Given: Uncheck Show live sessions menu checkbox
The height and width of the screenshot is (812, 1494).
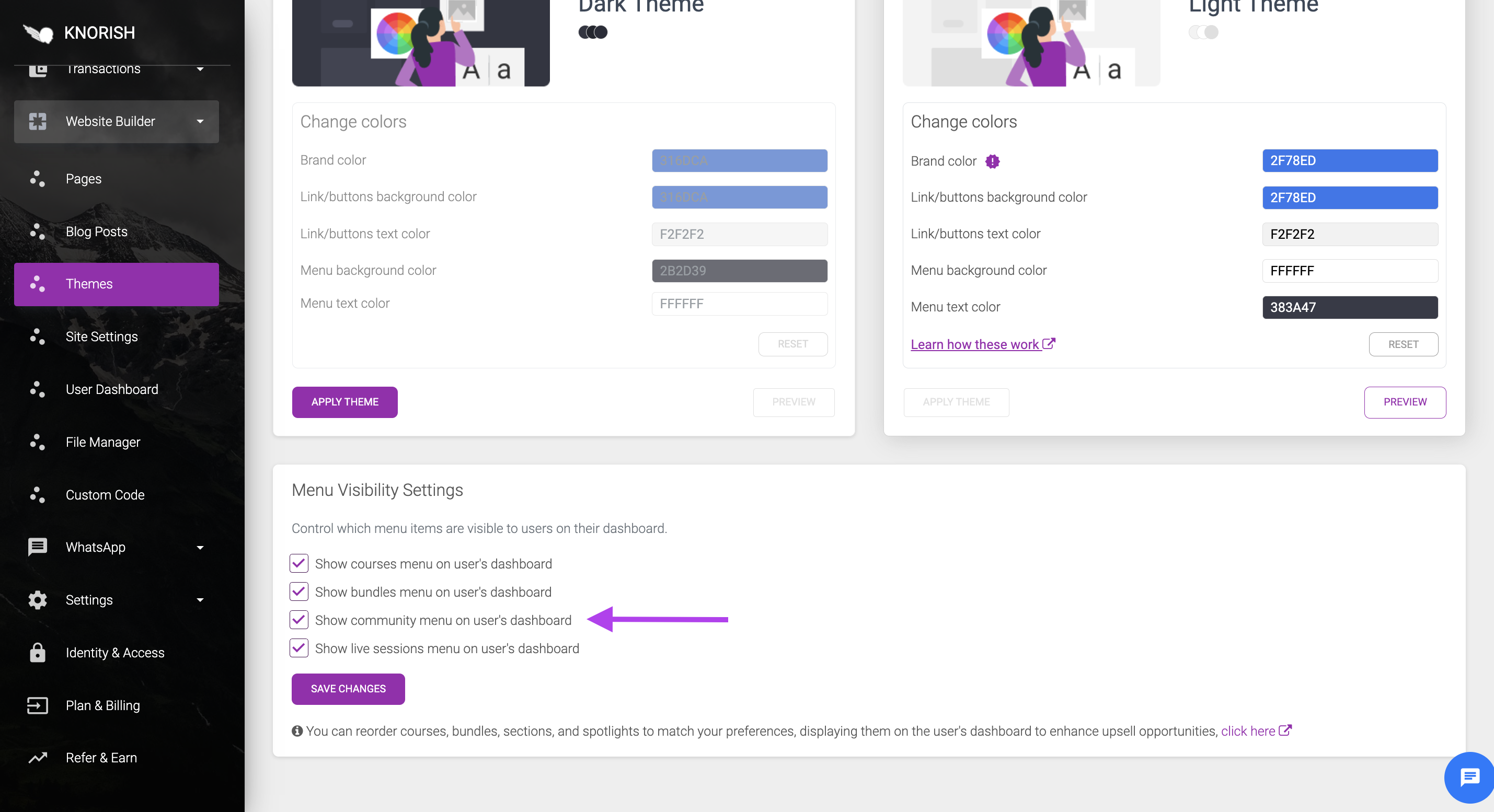Looking at the screenshot, I should pyautogui.click(x=298, y=648).
